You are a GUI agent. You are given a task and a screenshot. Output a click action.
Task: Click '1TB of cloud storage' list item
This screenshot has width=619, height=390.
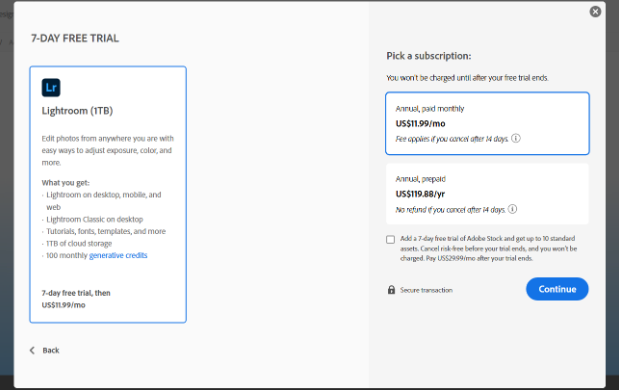pos(79,244)
